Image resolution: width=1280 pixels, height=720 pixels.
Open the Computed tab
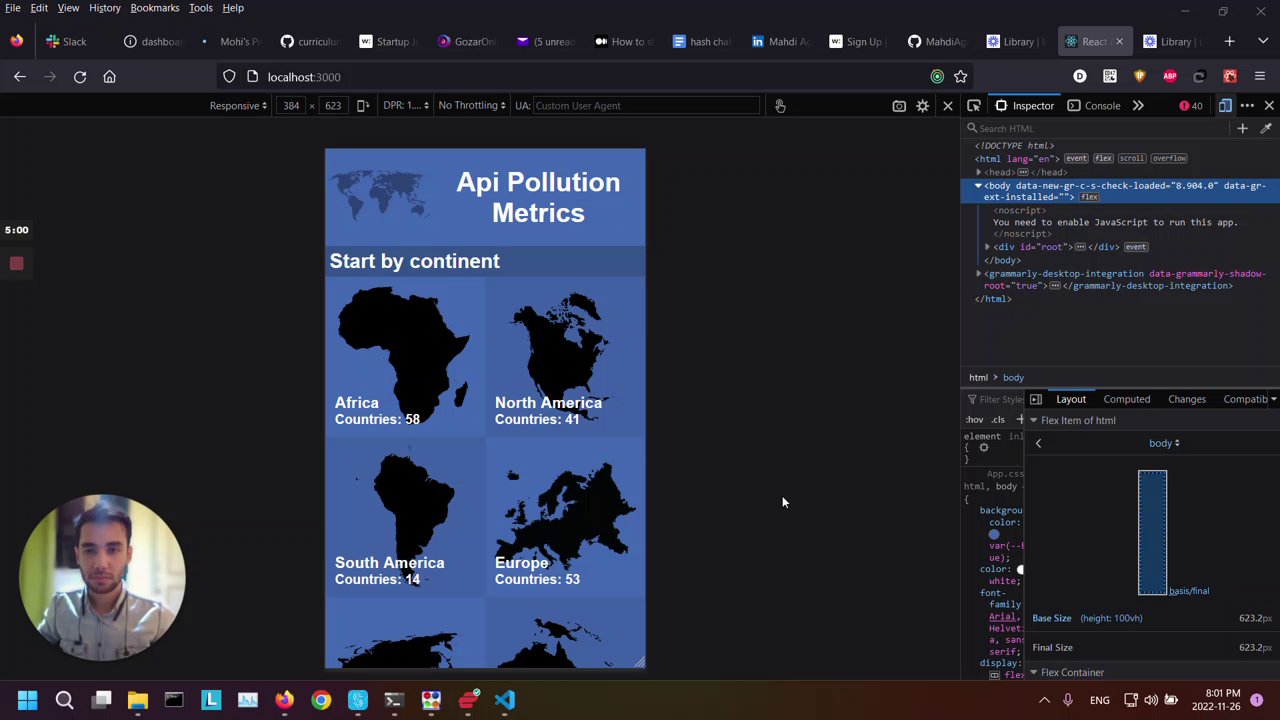[1126, 399]
